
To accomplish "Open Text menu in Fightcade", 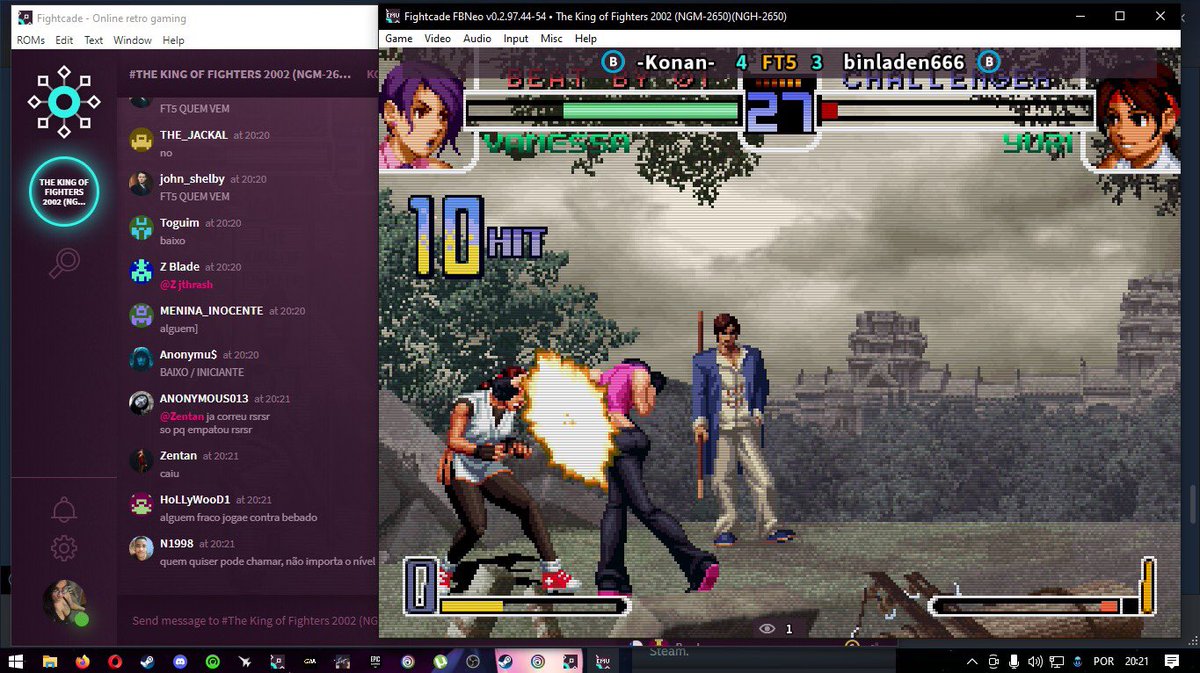I will pyautogui.click(x=93, y=40).
